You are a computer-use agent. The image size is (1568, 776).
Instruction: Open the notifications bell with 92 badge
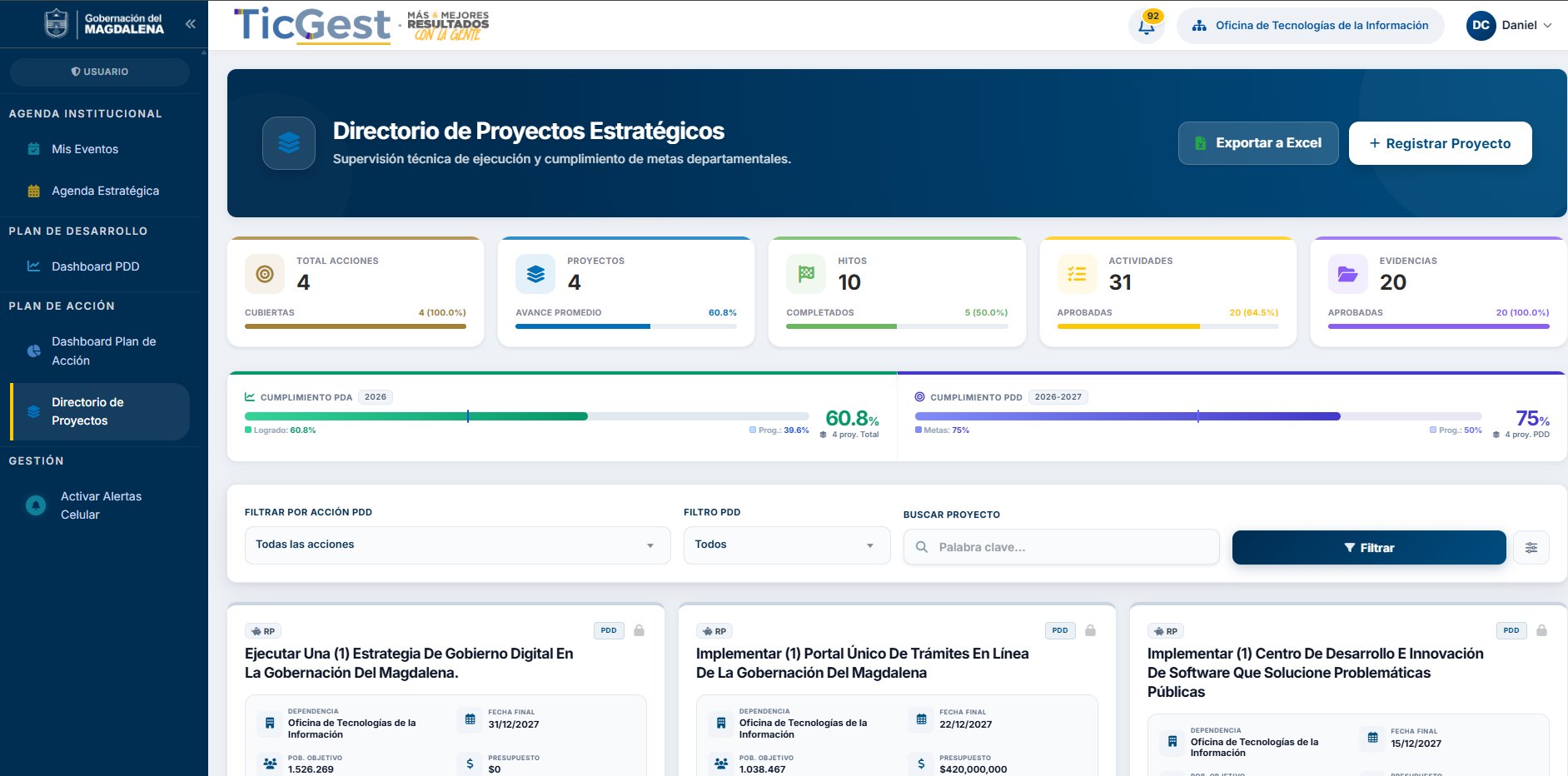click(1147, 26)
